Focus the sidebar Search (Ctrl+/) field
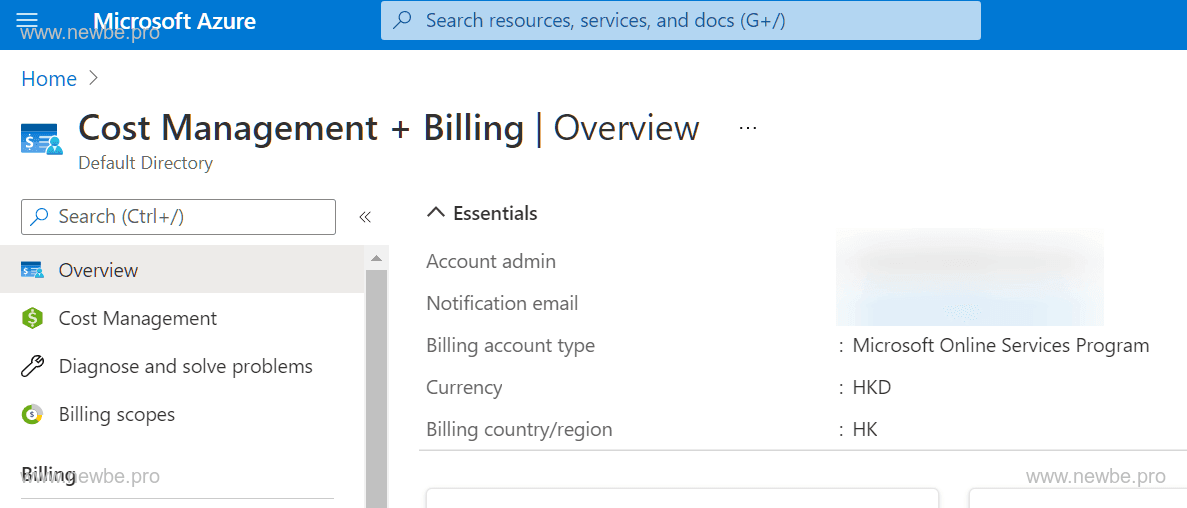Image resolution: width=1187 pixels, height=508 pixels. point(178,216)
